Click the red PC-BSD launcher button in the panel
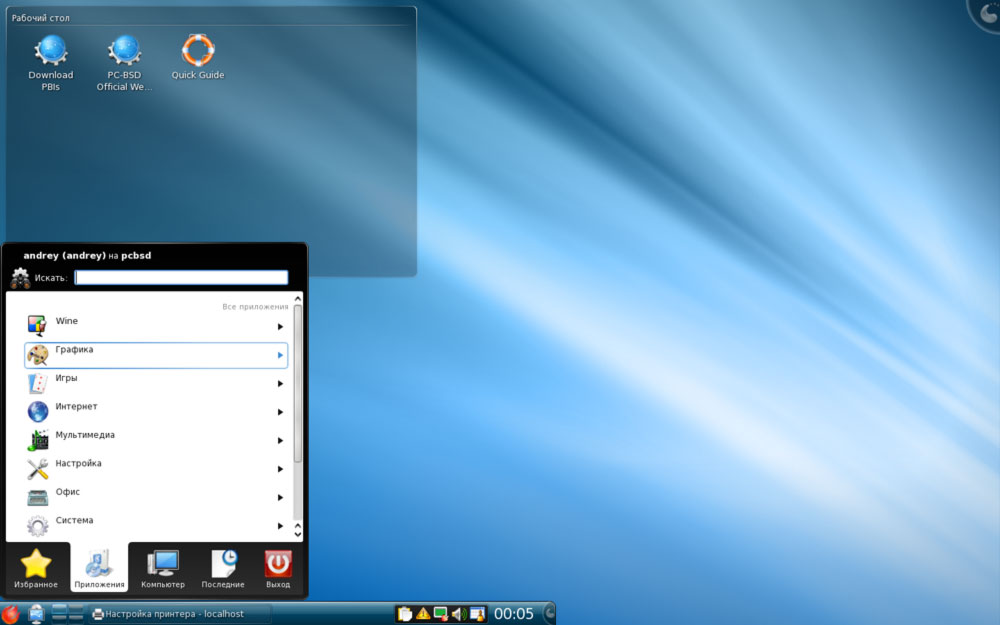The height and width of the screenshot is (625, 1000). pyautogui.click(x=11, y=613)
